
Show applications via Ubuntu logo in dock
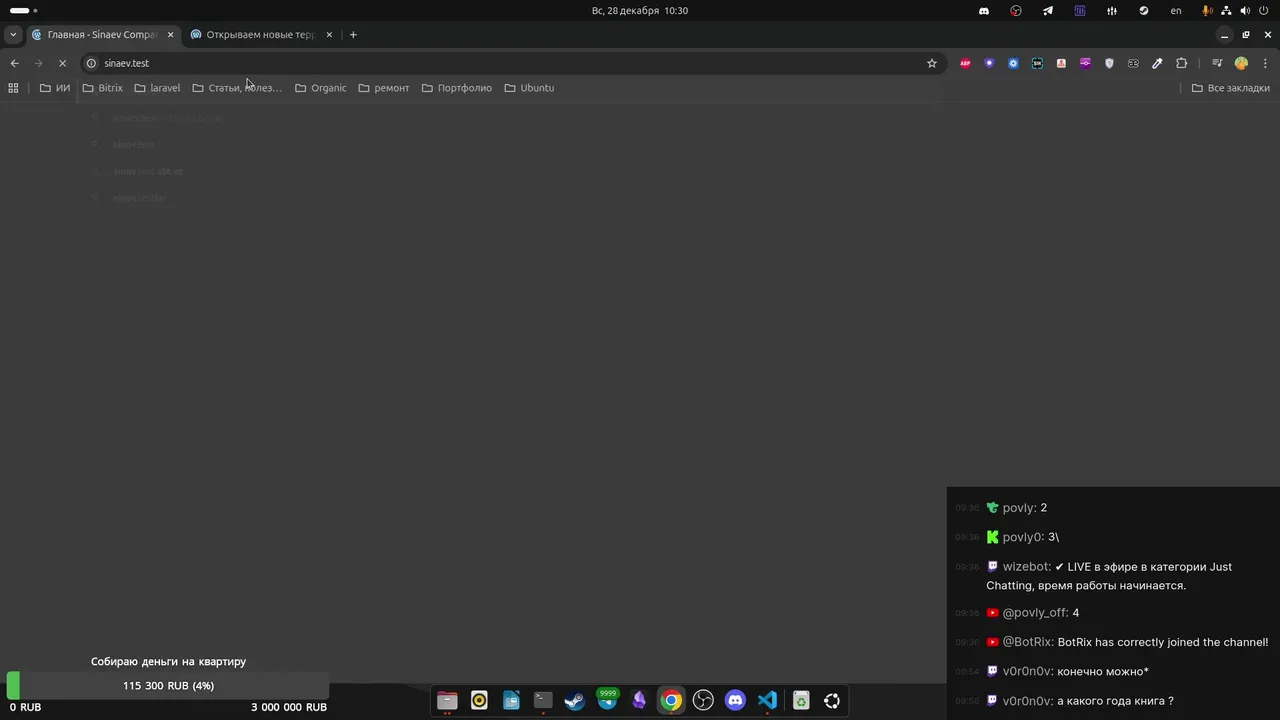tap(832, 701)
